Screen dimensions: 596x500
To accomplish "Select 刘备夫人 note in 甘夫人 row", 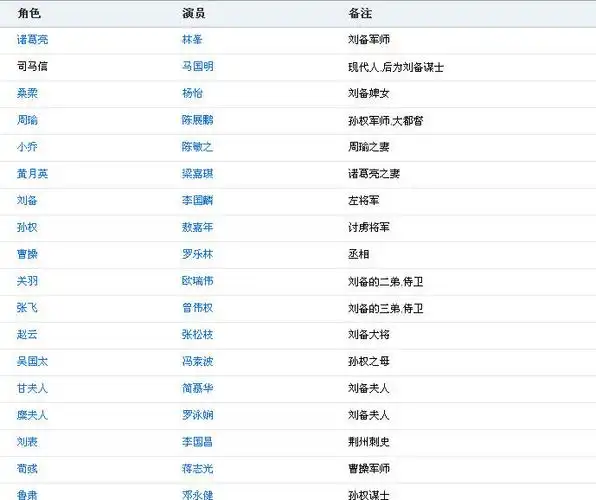I will tap(369, 388).
